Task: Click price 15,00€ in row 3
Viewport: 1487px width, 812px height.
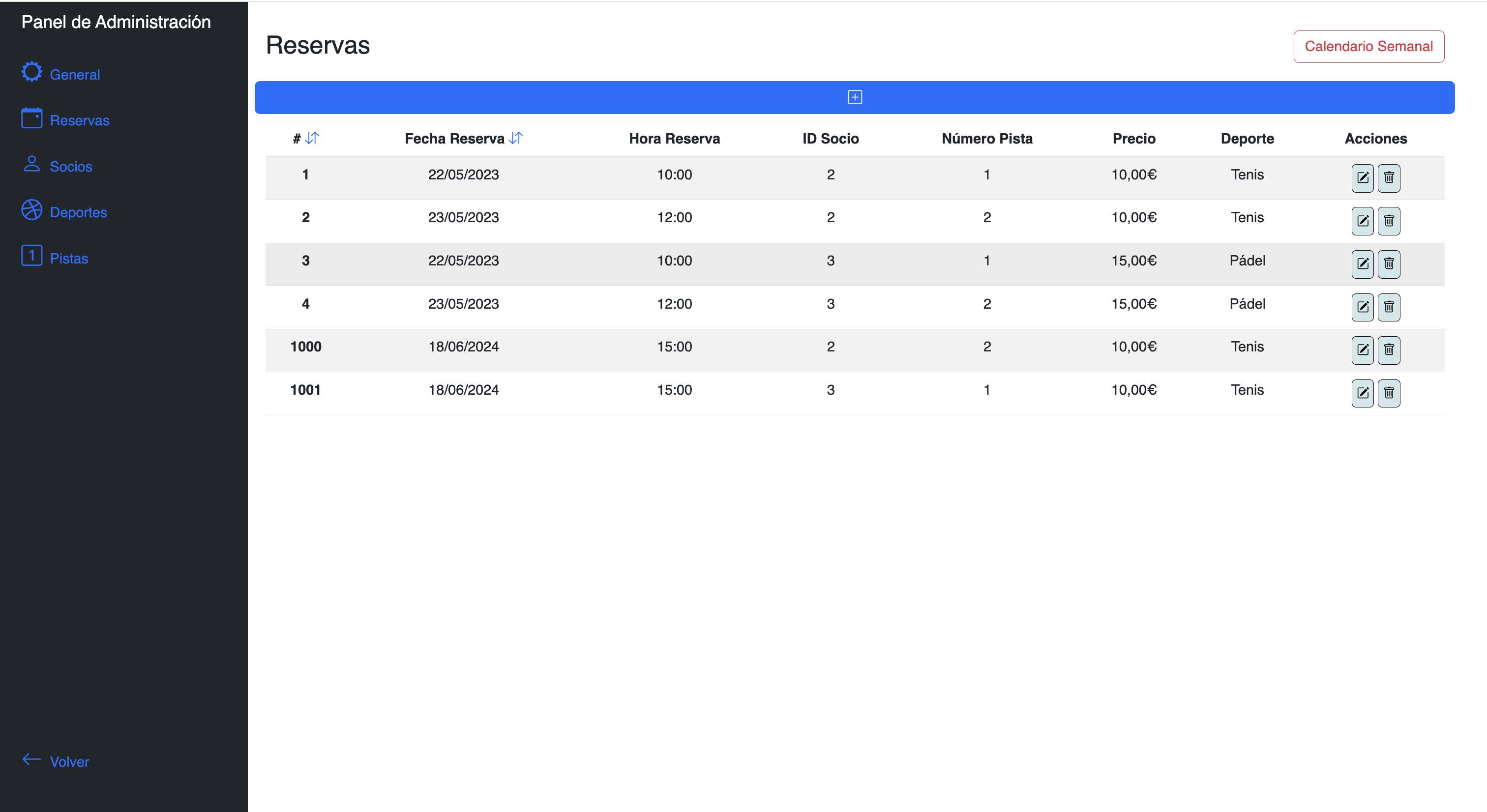Action: tap(1134, 261)
